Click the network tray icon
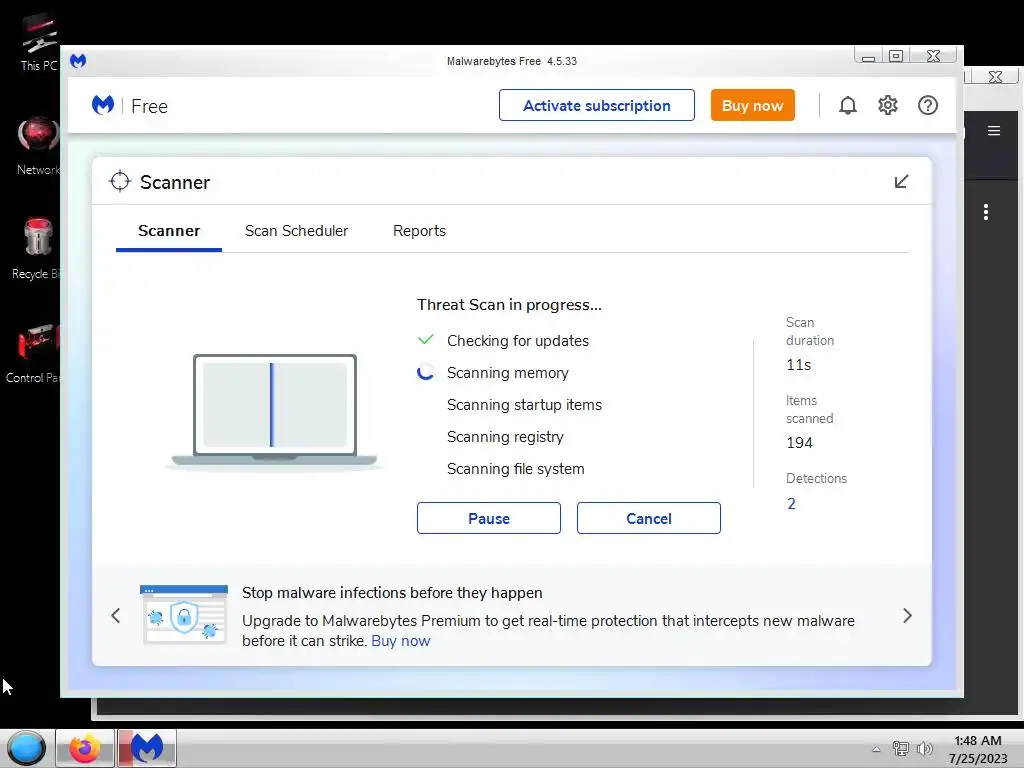The width and height of the screenshot is (1024, 768). coord(901,749)
